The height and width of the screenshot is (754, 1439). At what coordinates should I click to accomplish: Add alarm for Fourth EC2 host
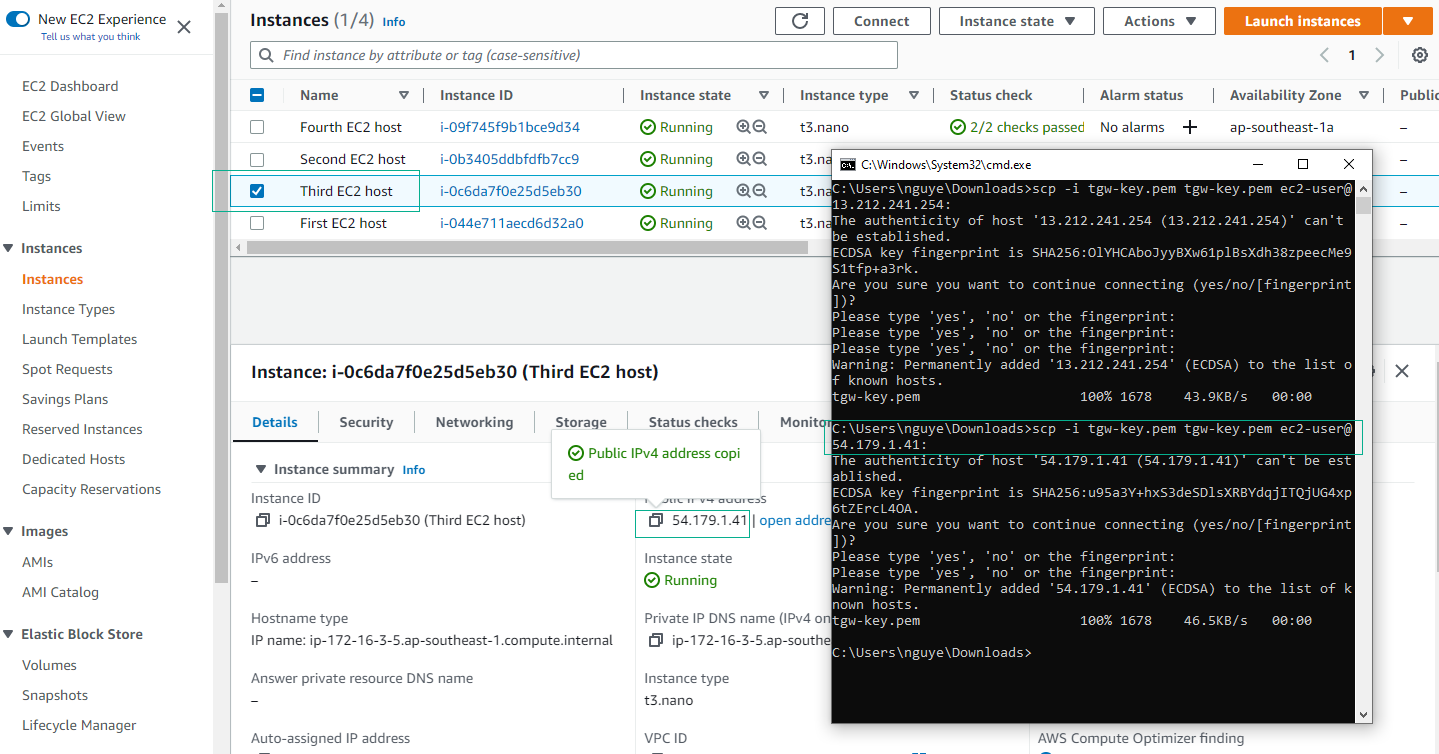tap(1190, 127)
